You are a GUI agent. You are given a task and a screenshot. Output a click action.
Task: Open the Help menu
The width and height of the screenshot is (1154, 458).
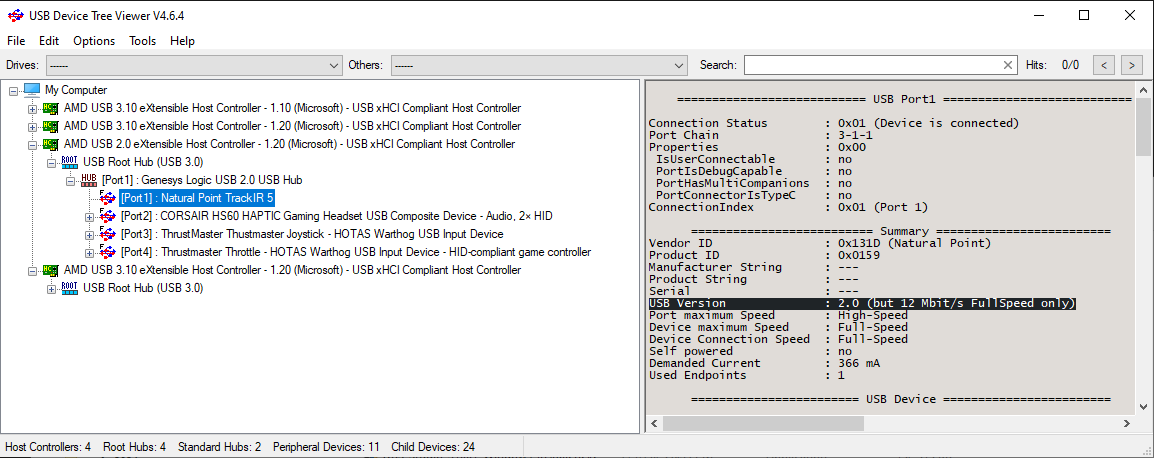[182, 41]
